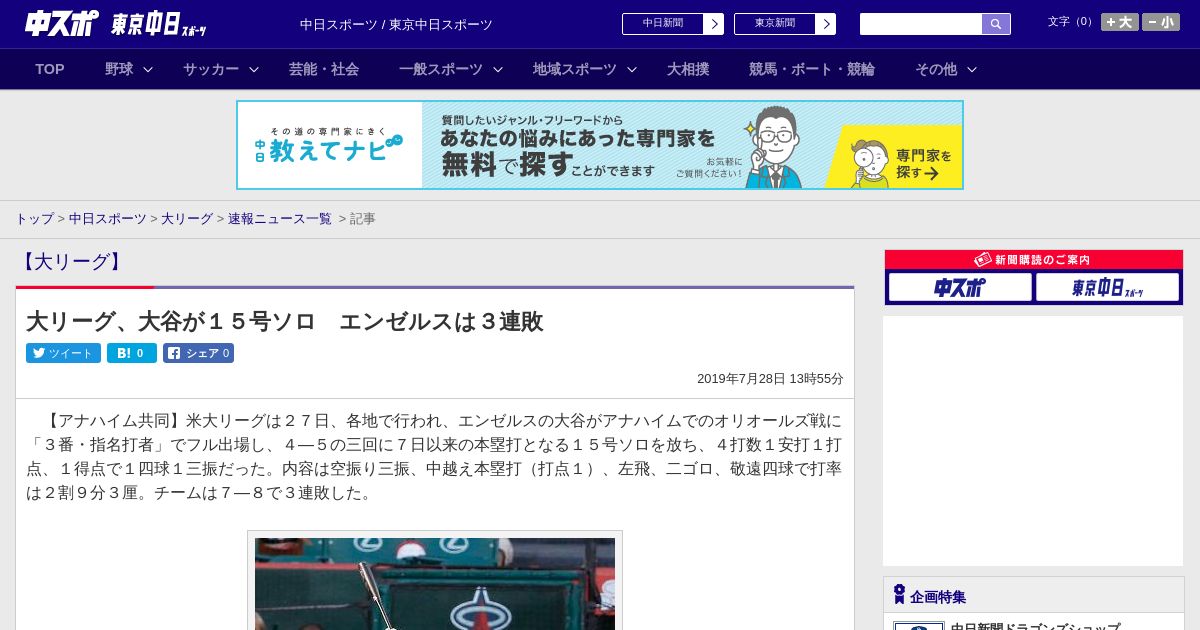1200x630 pixels.
Task: Click 専門家を探す on the banner
Action: tap(923, 164)
